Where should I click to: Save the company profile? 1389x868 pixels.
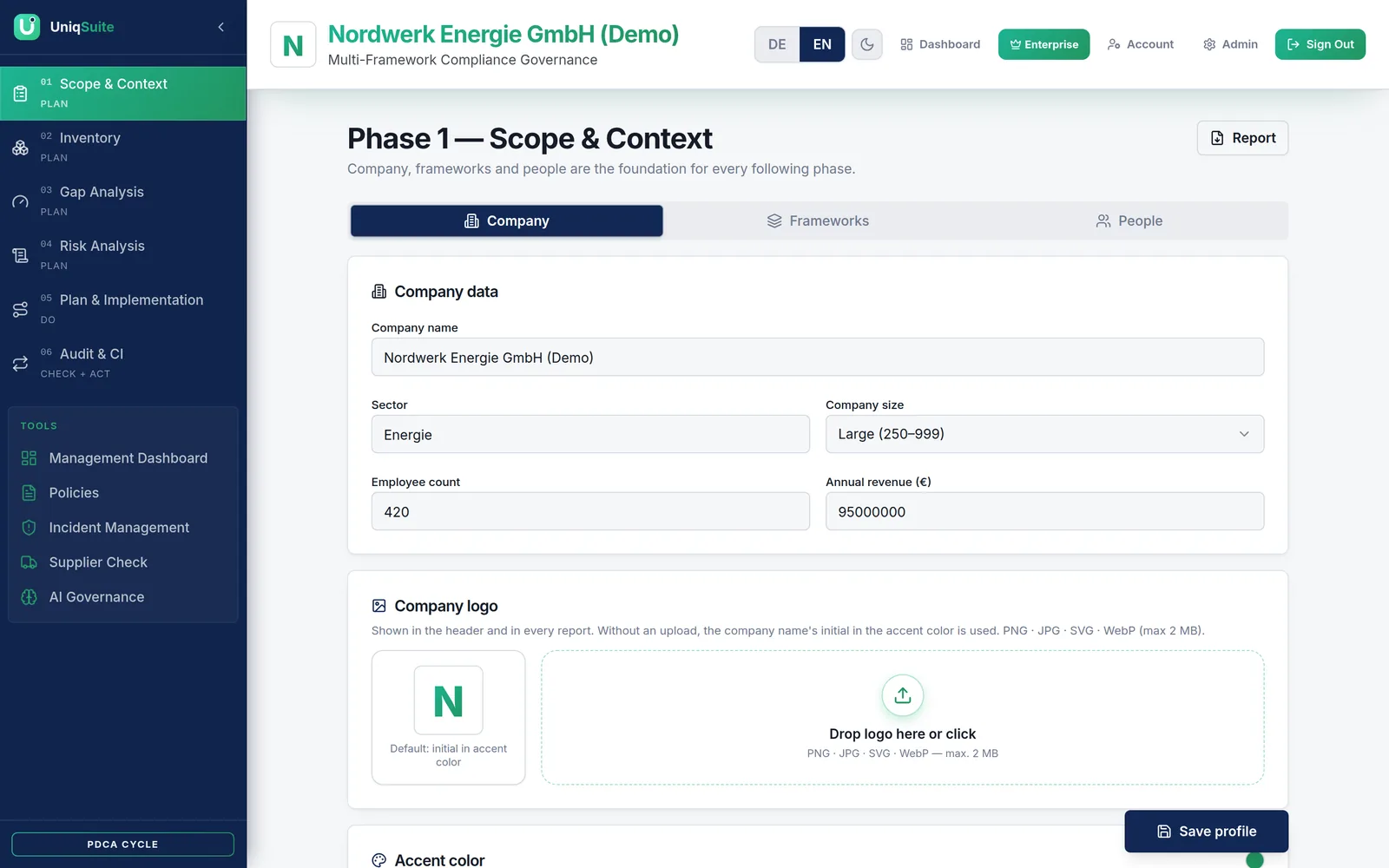click(1207, 832)
